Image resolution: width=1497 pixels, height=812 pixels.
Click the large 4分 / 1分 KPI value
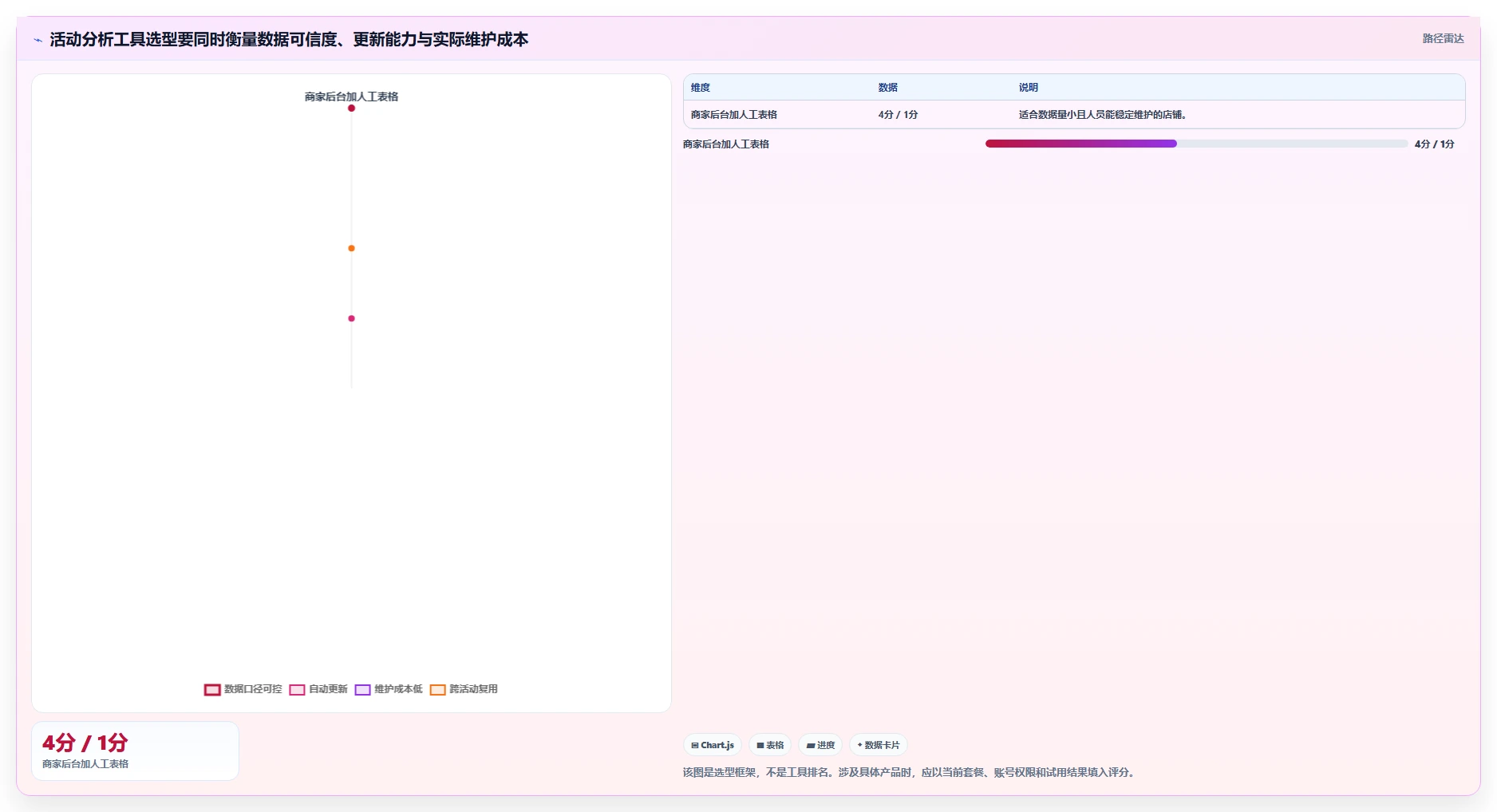pos(85,743)
